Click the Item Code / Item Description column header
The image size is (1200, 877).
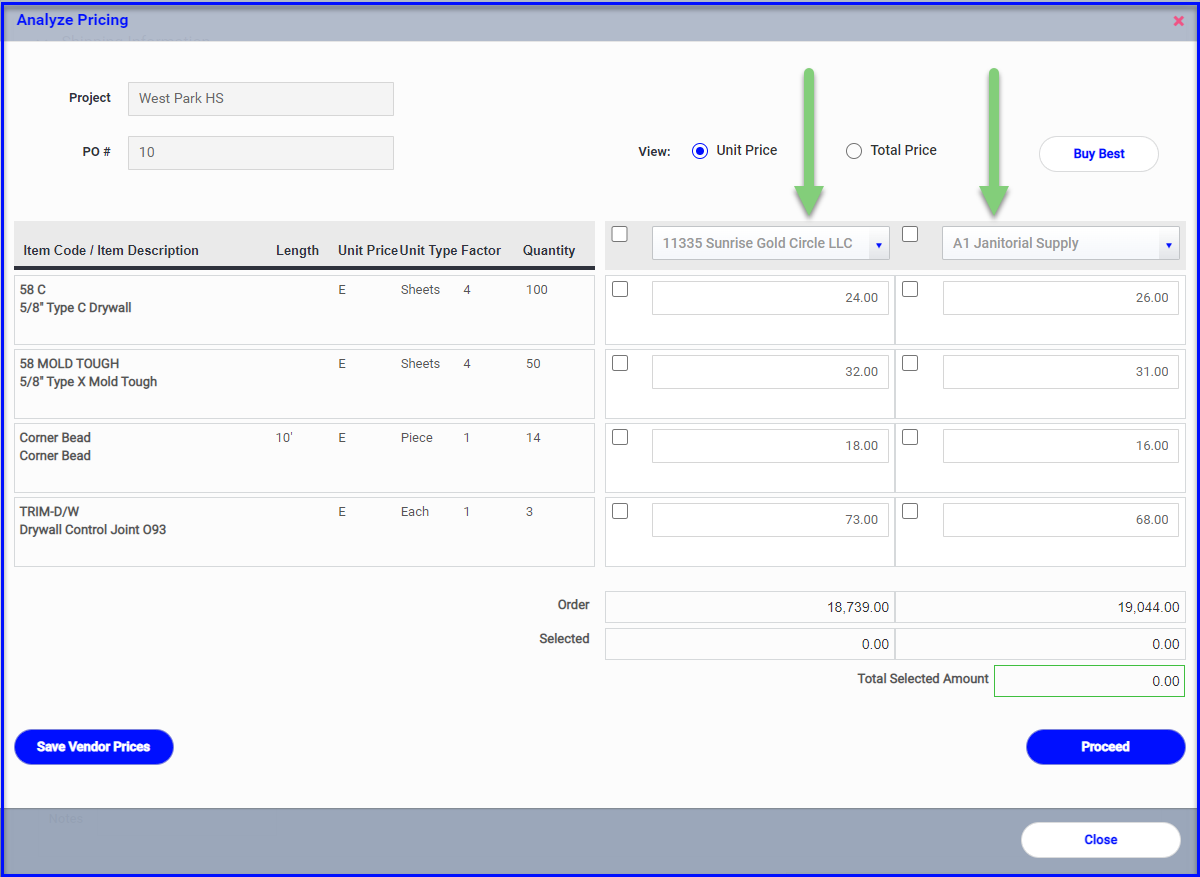pos(111,251)
